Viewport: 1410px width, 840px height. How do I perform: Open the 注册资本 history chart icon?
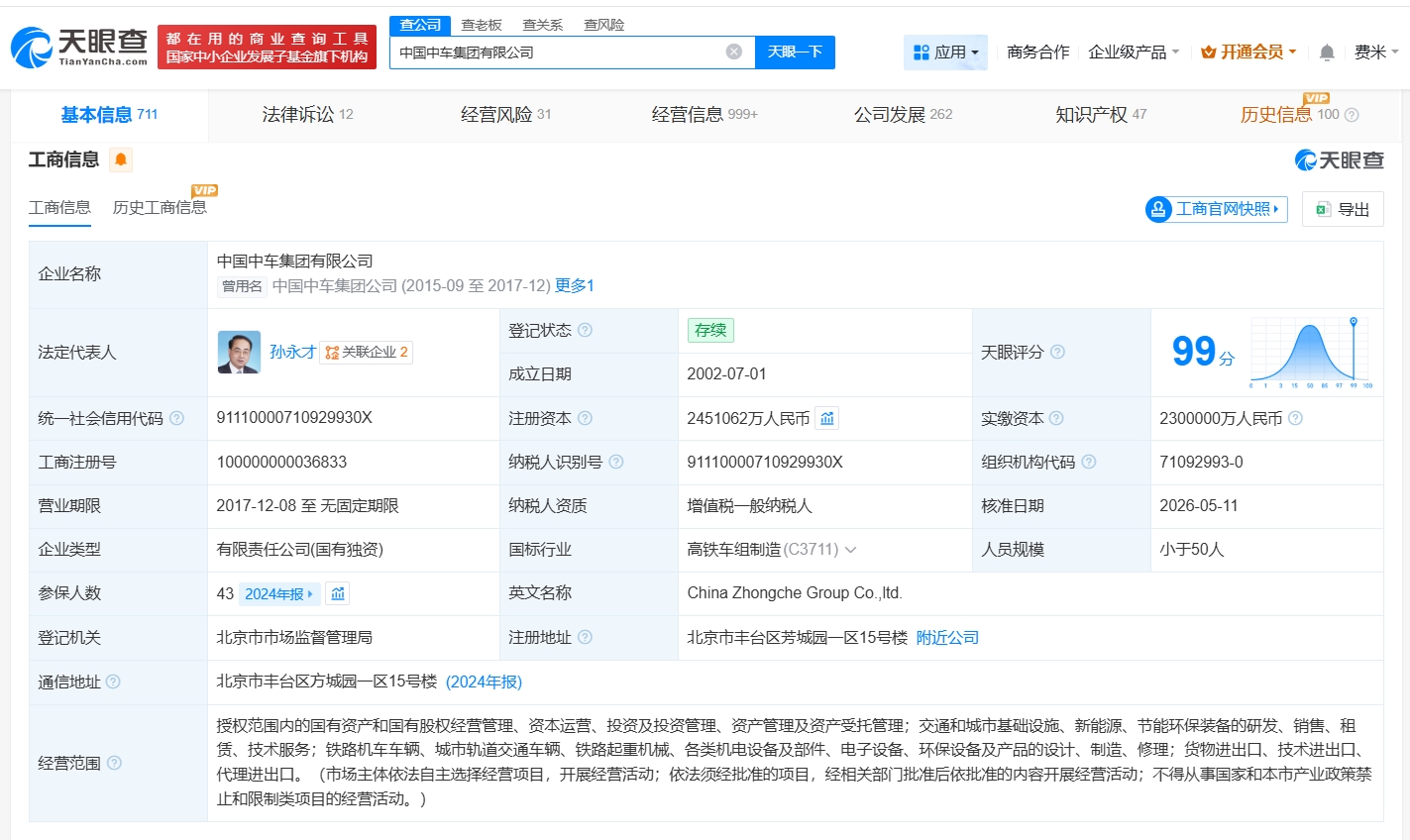827,418
